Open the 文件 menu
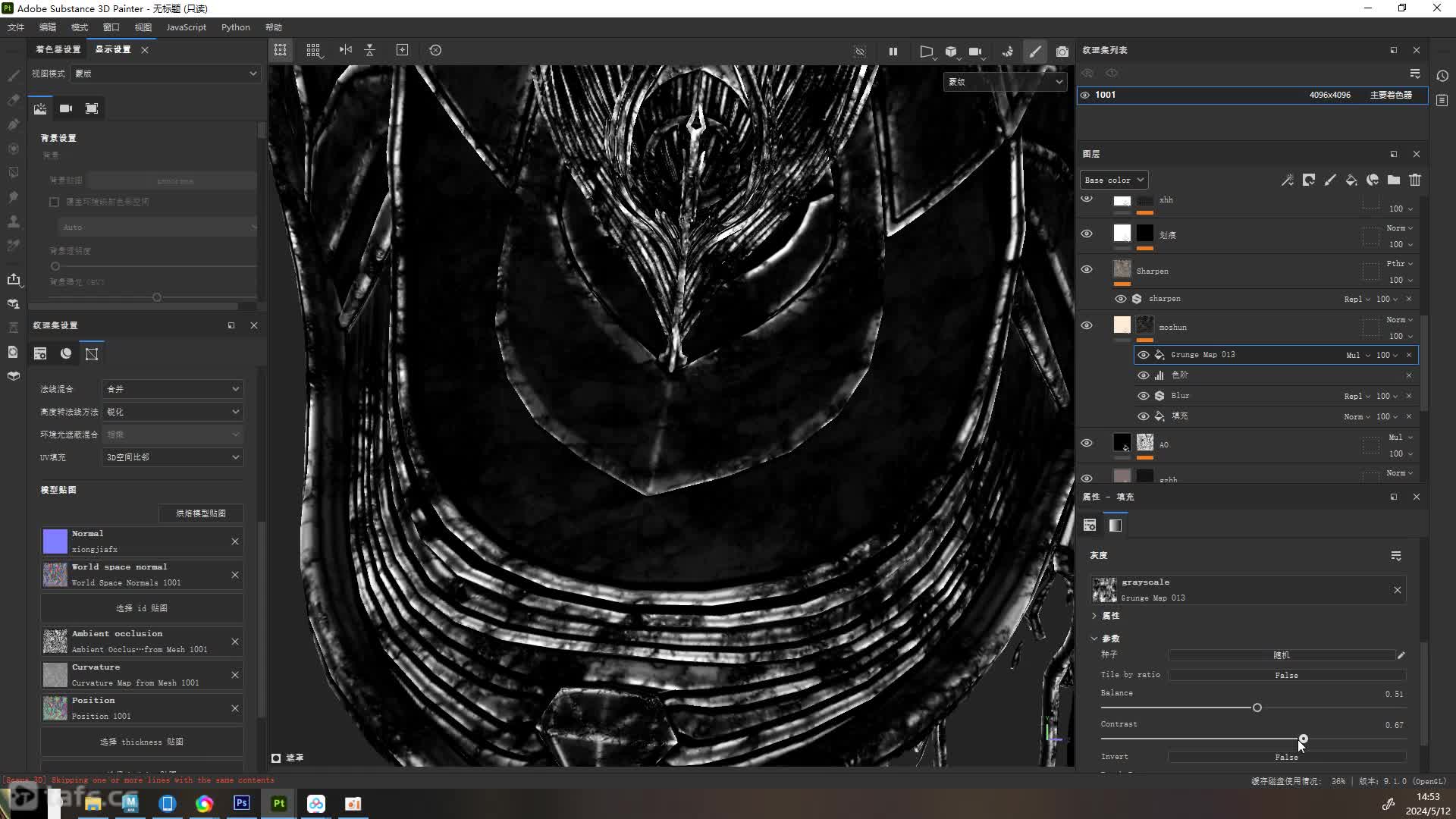The image size is (1456, 819). pyautogui.click(x=16, y=27)
